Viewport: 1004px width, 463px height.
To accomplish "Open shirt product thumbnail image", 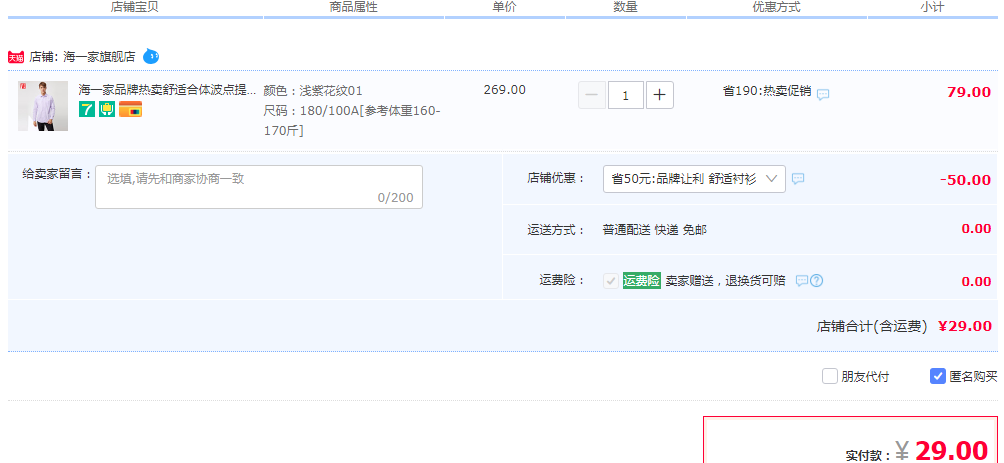I will [43, 106].
